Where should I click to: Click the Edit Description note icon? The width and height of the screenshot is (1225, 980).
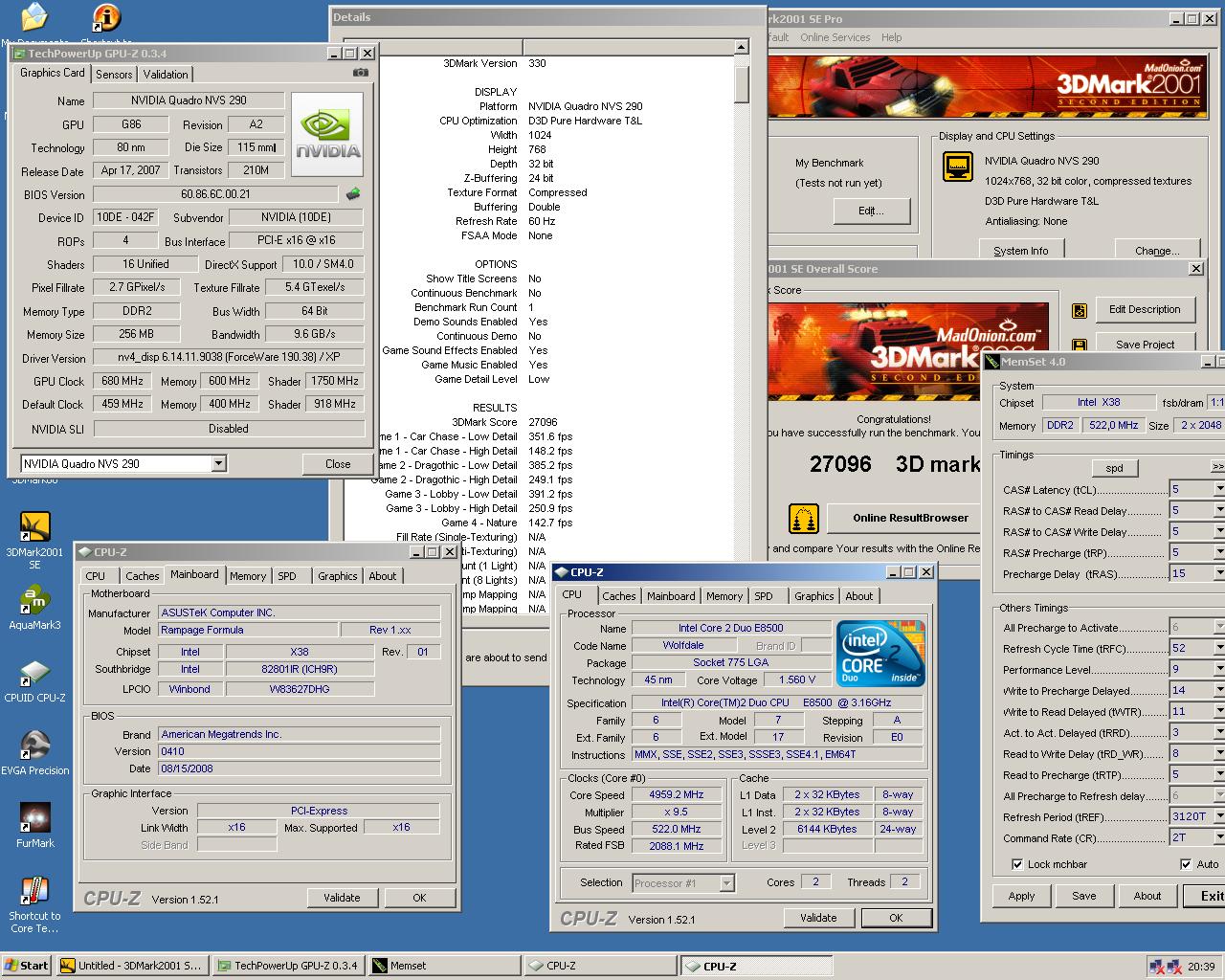point(1080,310)
